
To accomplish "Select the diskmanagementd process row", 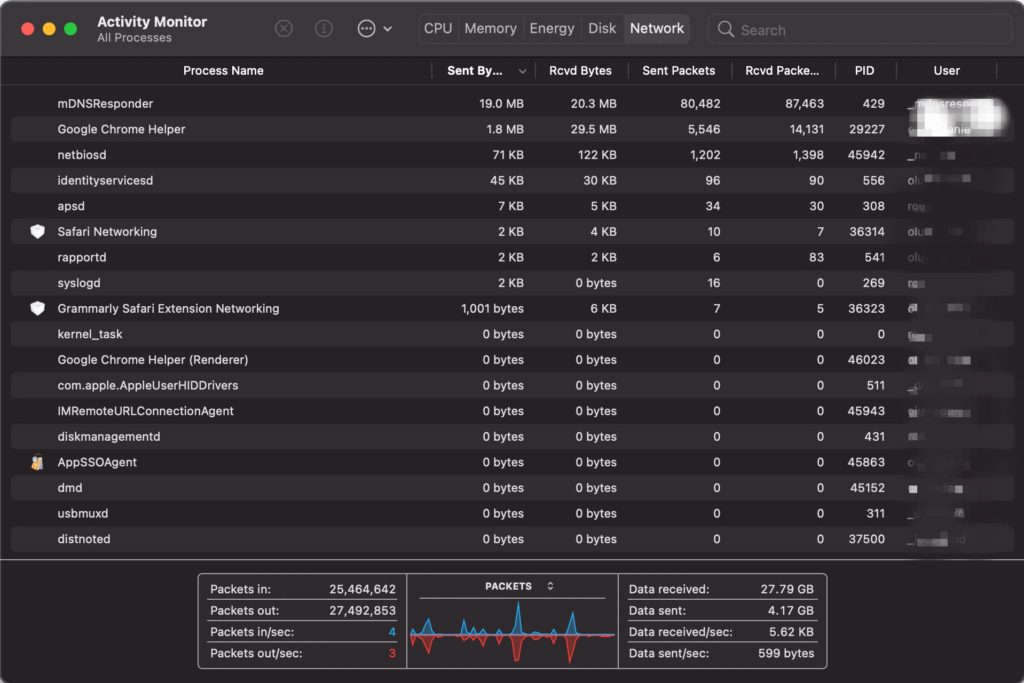I will click(x=512, y=436).
